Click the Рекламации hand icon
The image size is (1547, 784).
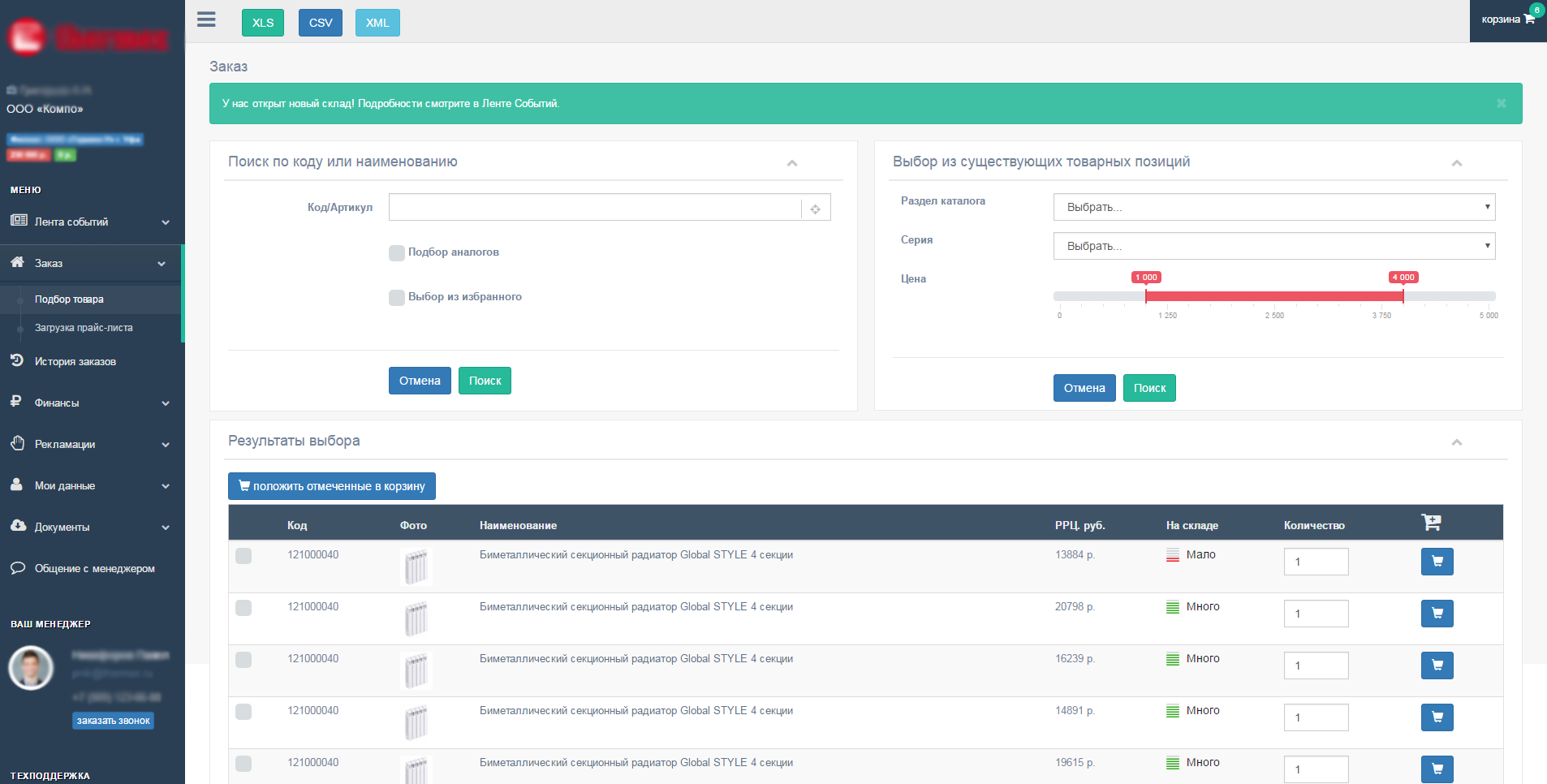18,443
